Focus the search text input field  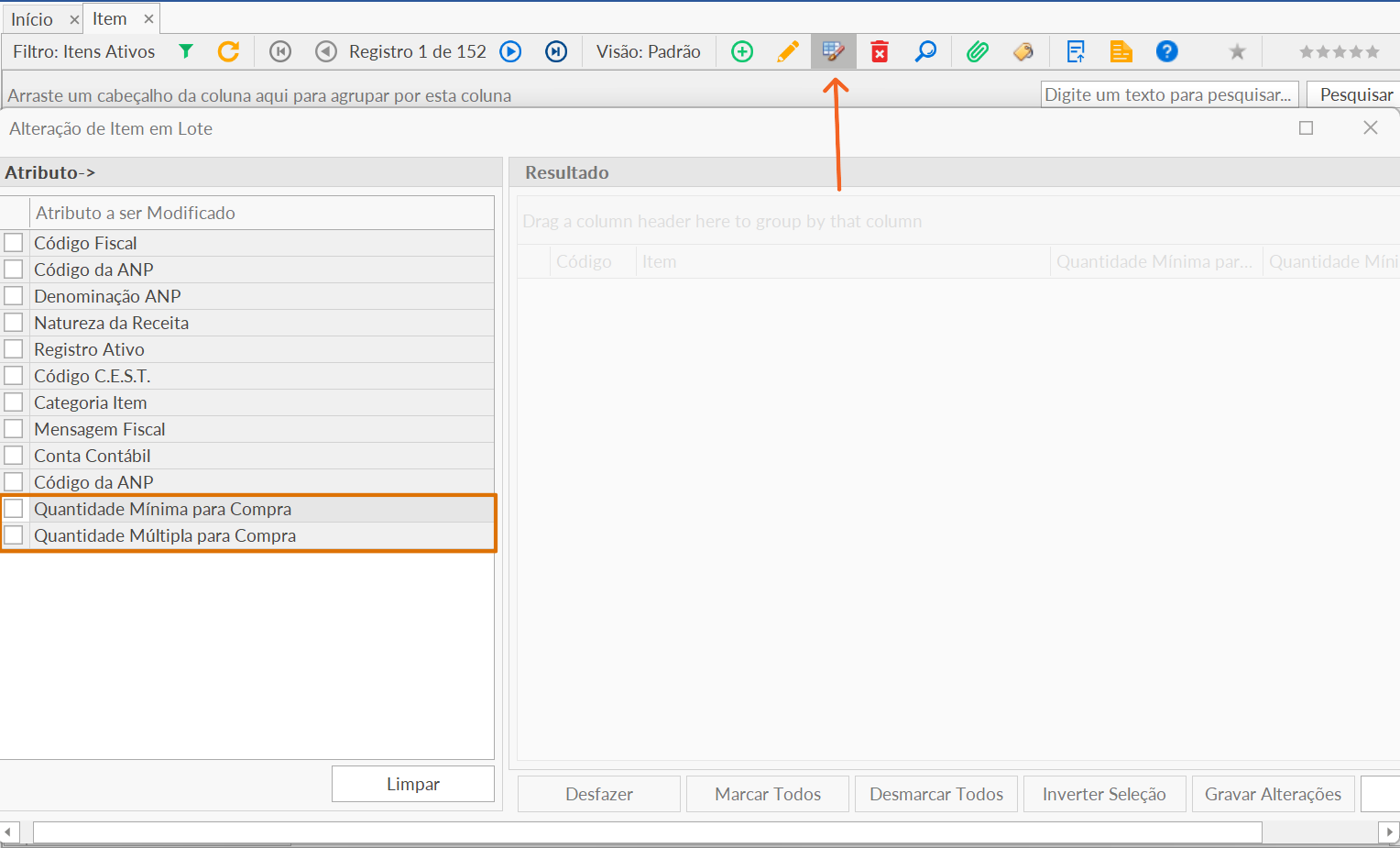[1170, 94]
